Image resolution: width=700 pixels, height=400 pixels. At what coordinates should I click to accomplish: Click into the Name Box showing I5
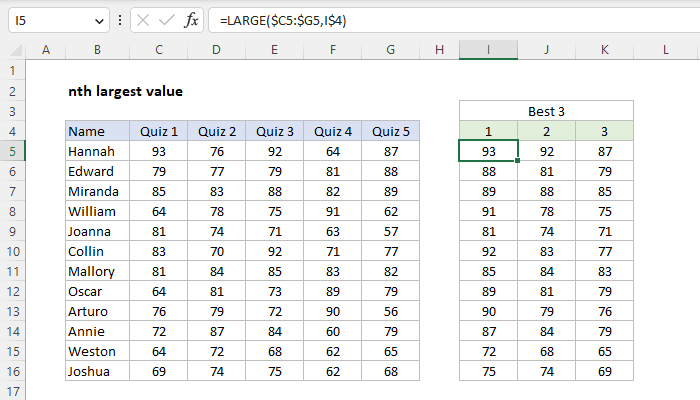(x=48, y=20)
